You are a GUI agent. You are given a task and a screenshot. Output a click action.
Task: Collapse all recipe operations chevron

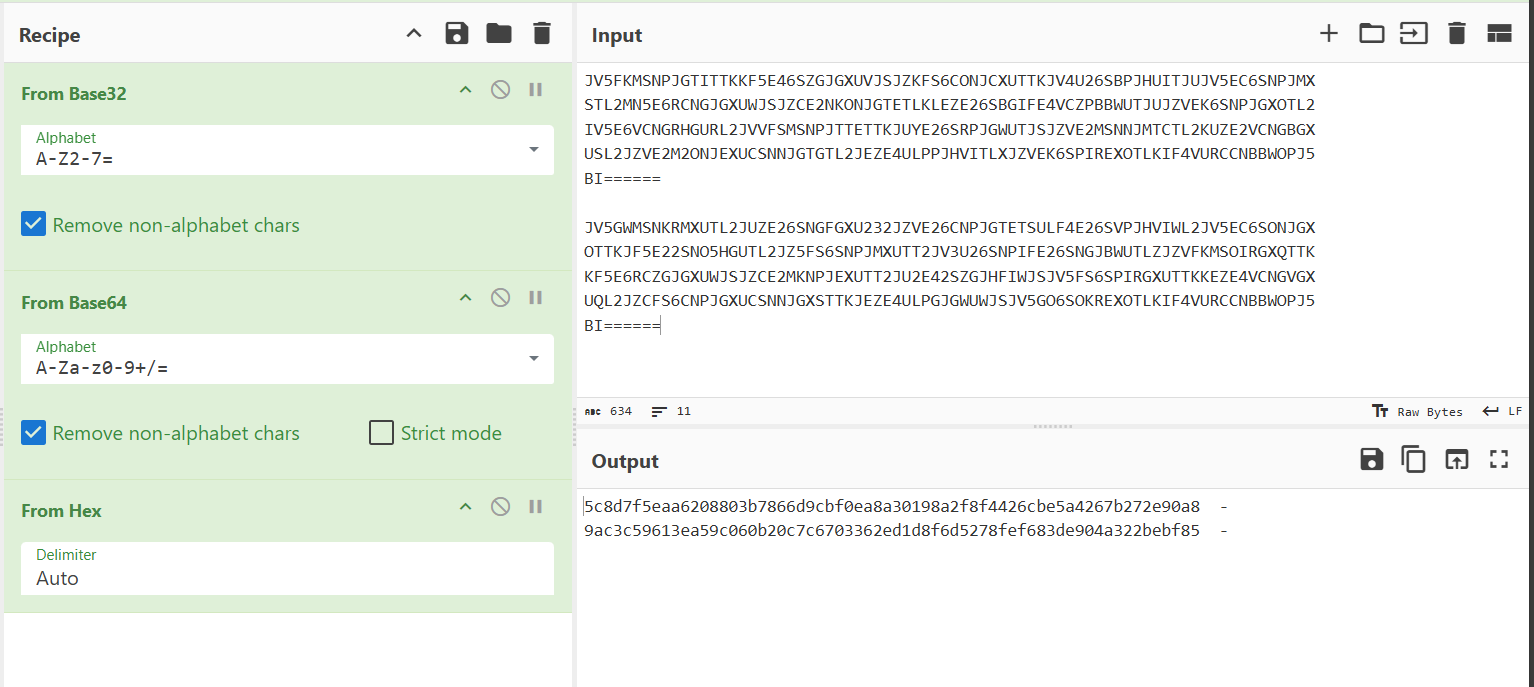[x=414, y=34]
